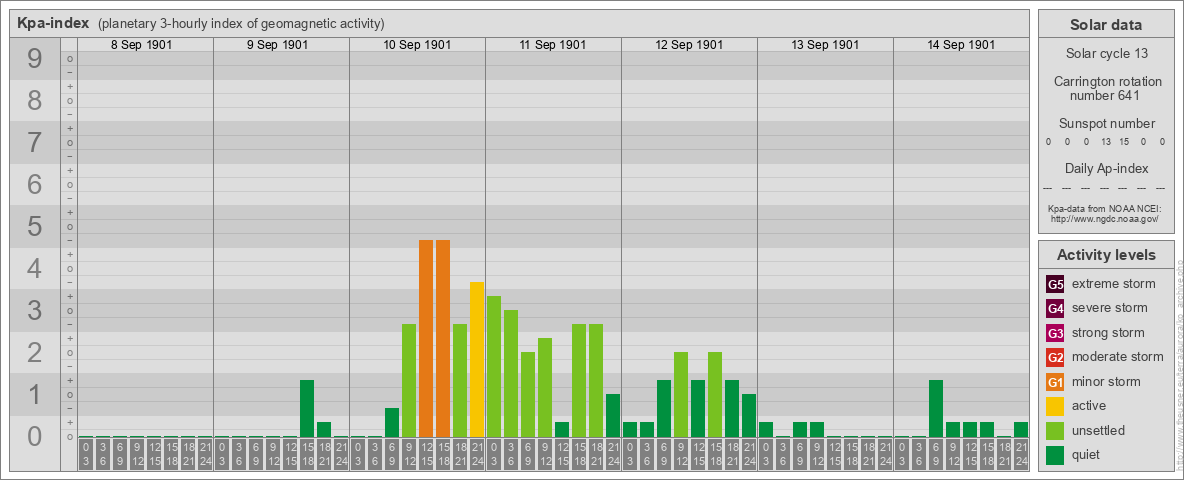Image resolution: width=1184 pixels, height=480 pixels.
Task: Click the G4 severe storm badge
Action: click(1055, 308)
